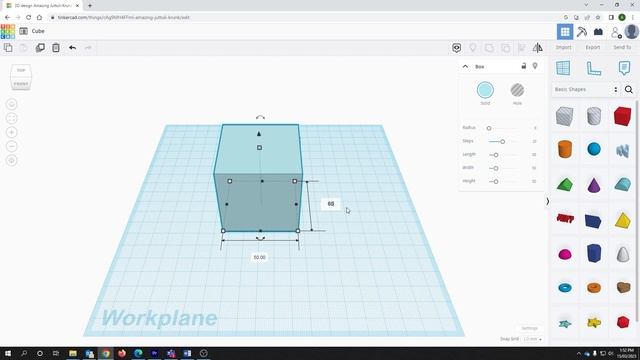Viewport: 640px width, 360px height.
Task: Adjust the Radius slider handle
Action: click(489, 128)
